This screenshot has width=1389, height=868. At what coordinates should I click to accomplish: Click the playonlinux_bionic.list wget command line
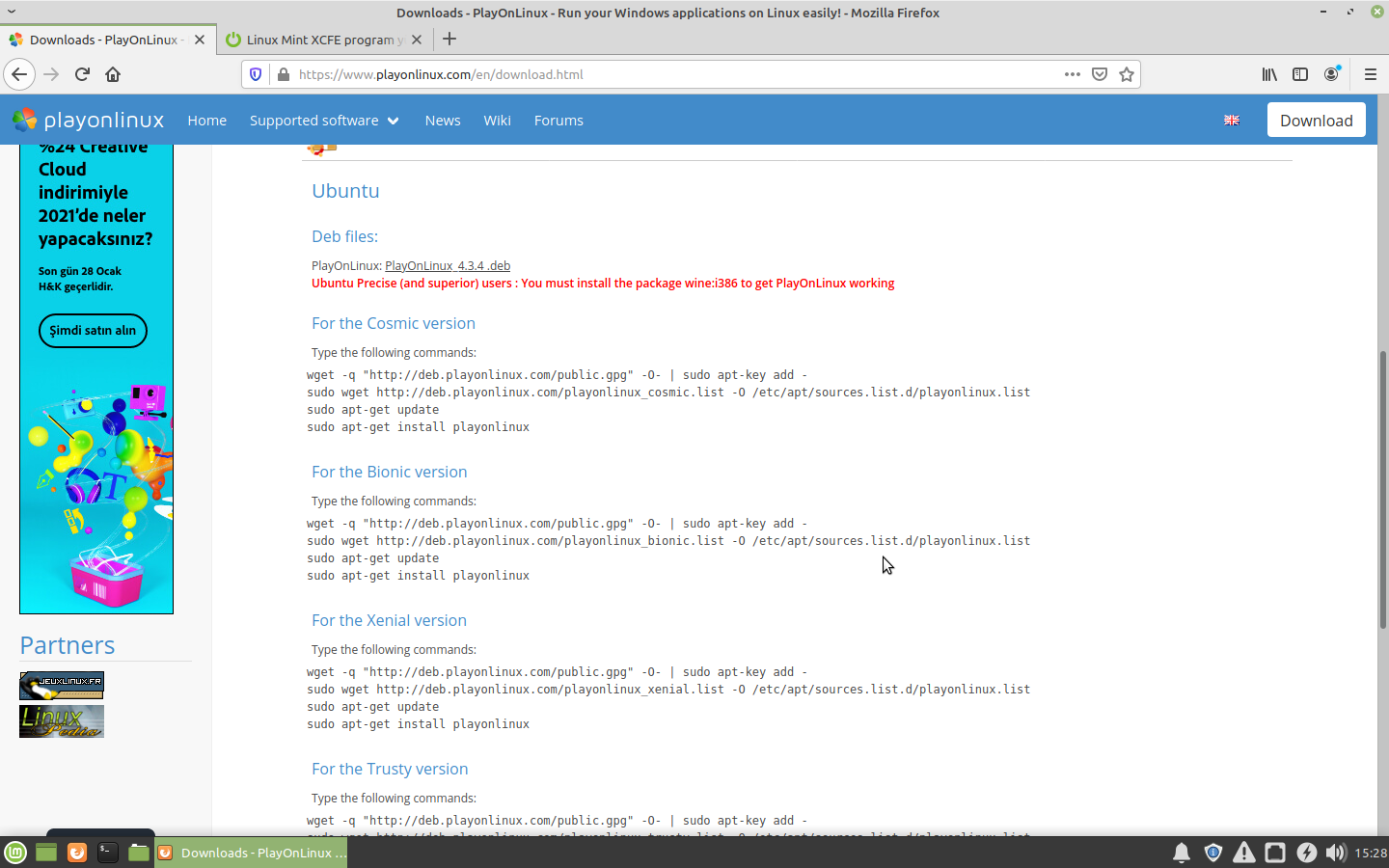click(x=668, y=541)
